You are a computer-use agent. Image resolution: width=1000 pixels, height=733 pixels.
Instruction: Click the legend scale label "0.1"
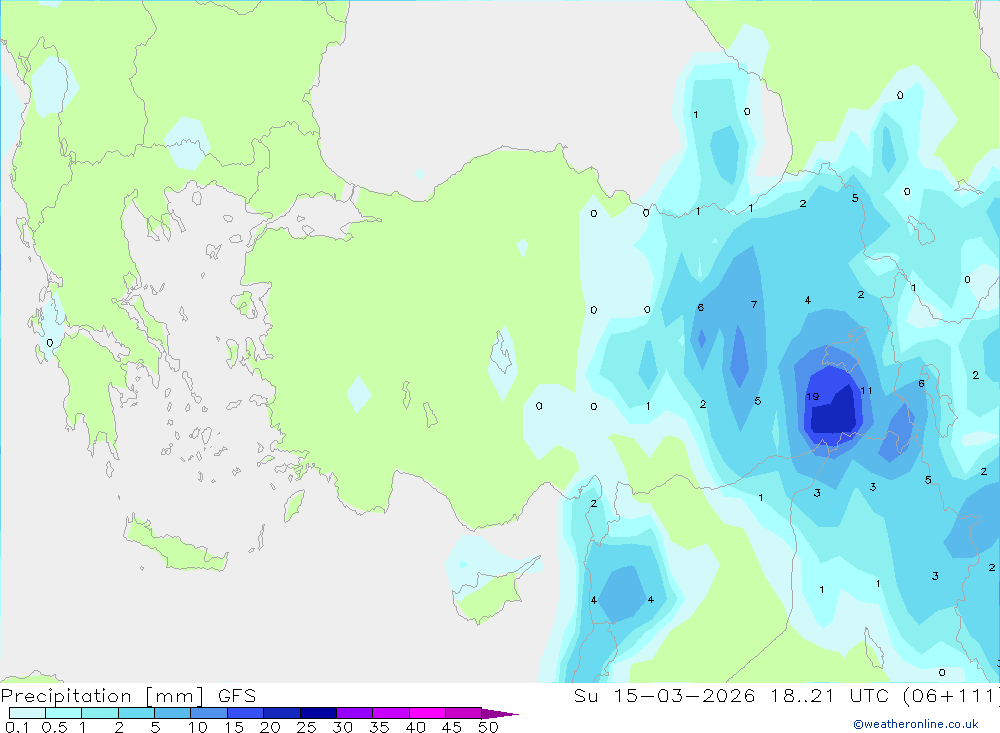tap(17, 727)
